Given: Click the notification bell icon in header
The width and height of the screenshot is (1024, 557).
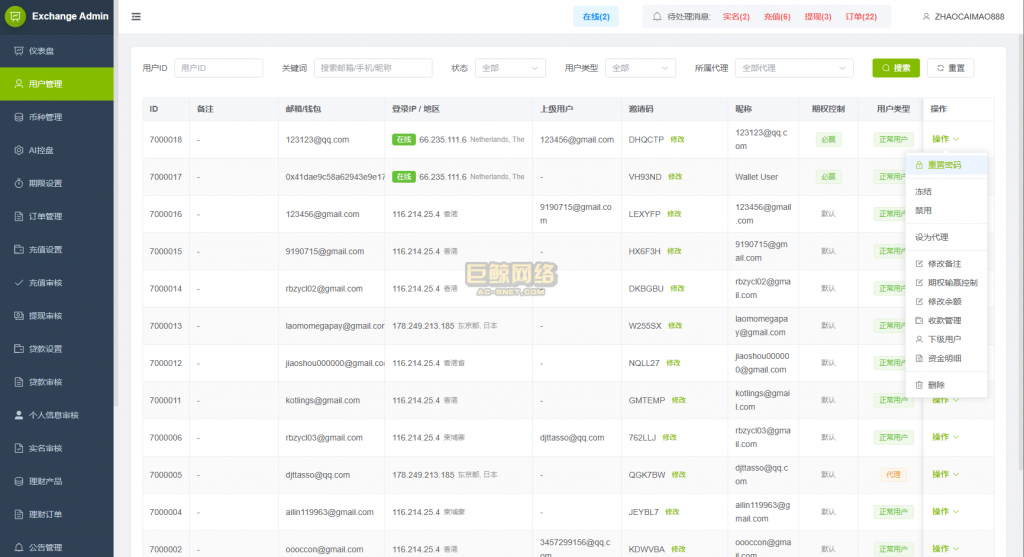Looking at the screenshot, I should [657, 16].
